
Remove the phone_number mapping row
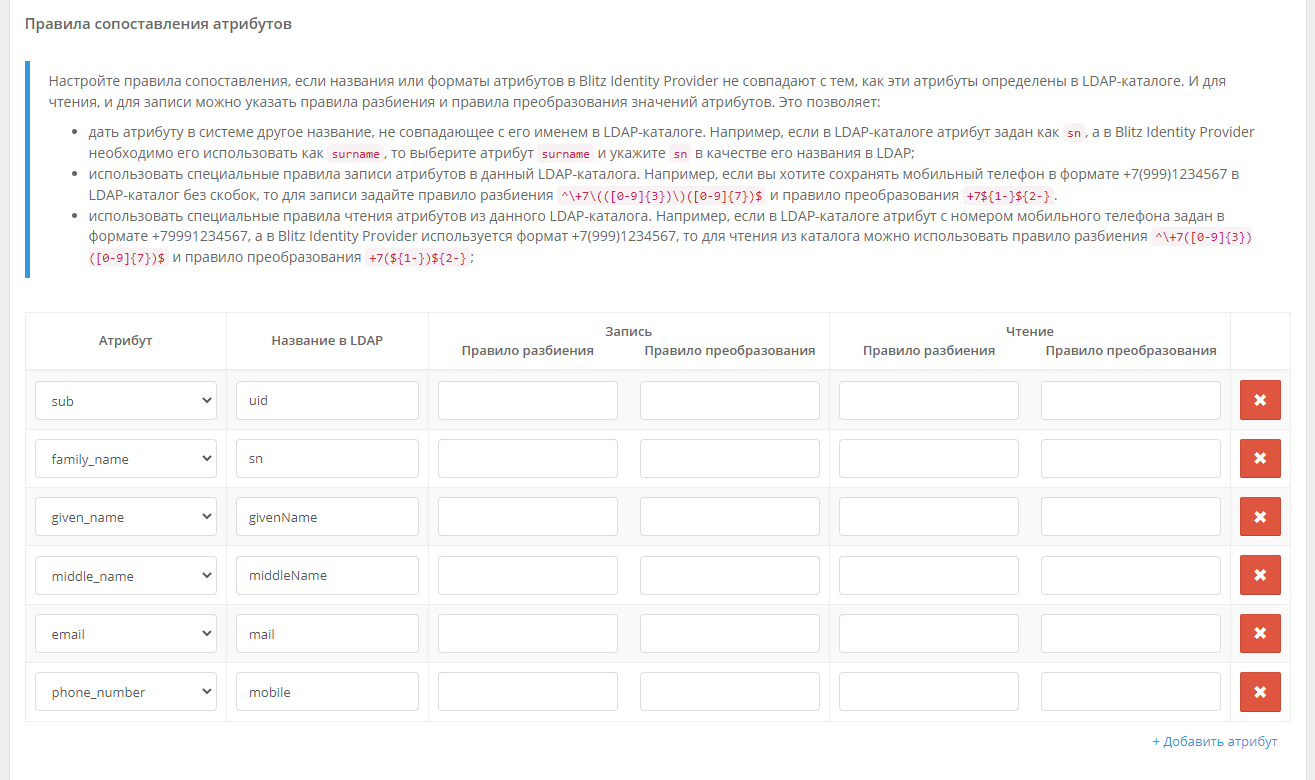pyautogui.click(x=1260, y=692)
